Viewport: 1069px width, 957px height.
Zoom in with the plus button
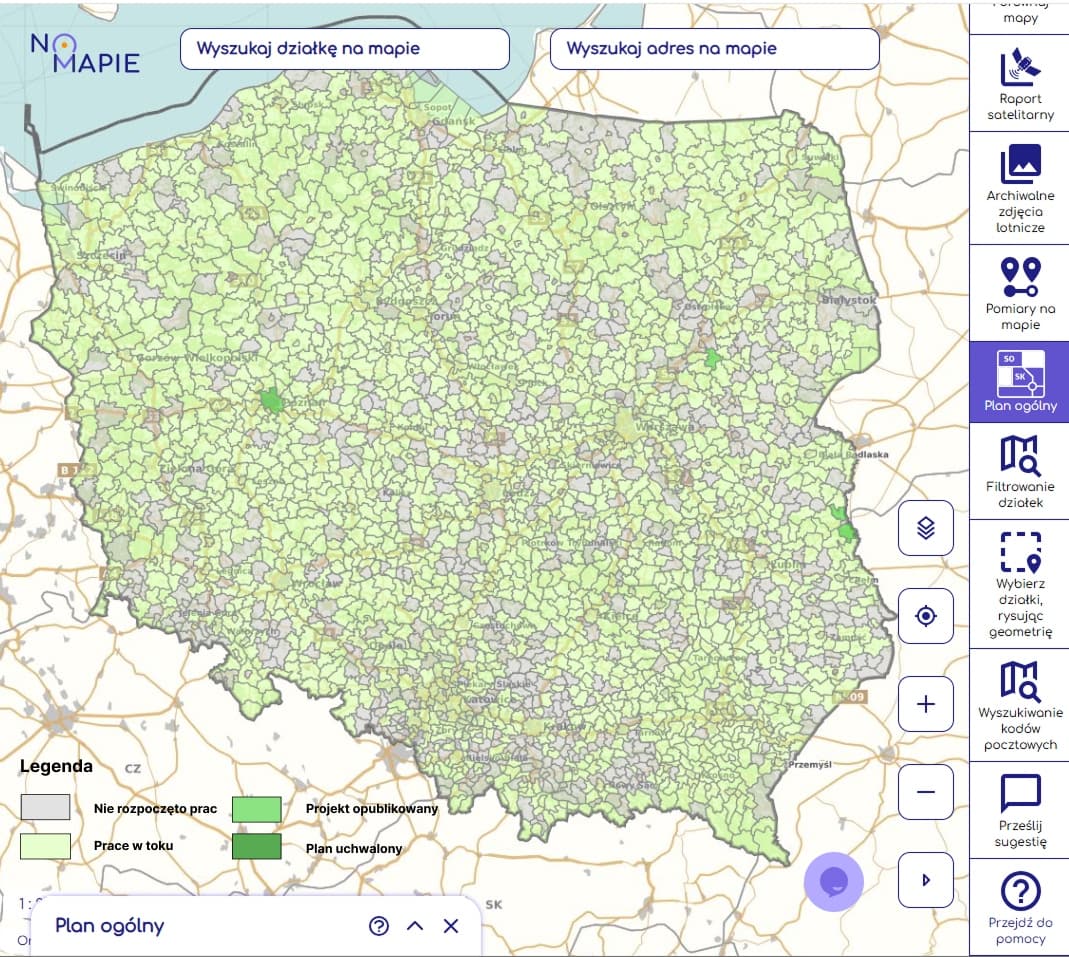click(925, 704)
